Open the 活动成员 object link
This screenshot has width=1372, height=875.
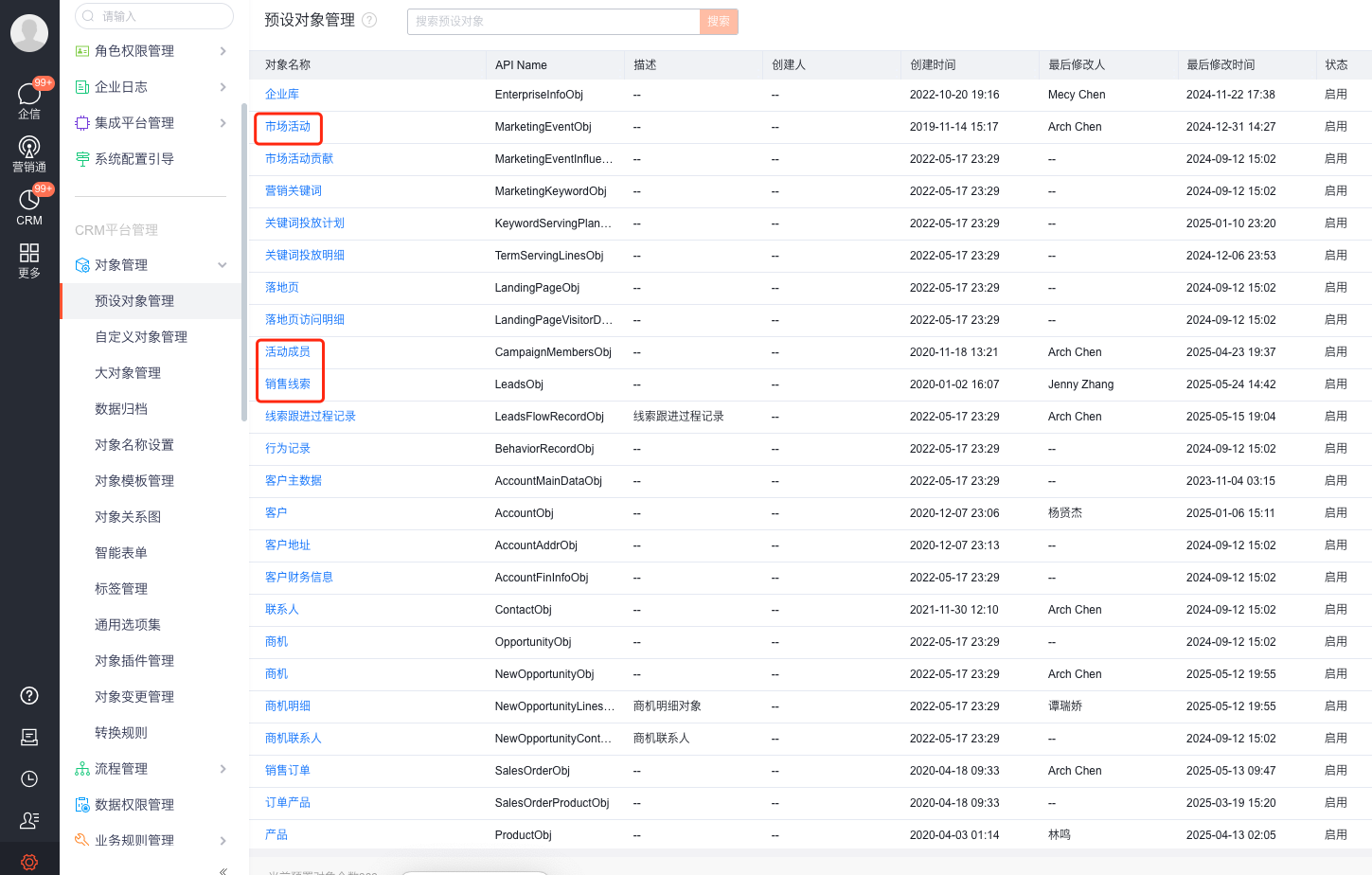(x=288, y=352)
